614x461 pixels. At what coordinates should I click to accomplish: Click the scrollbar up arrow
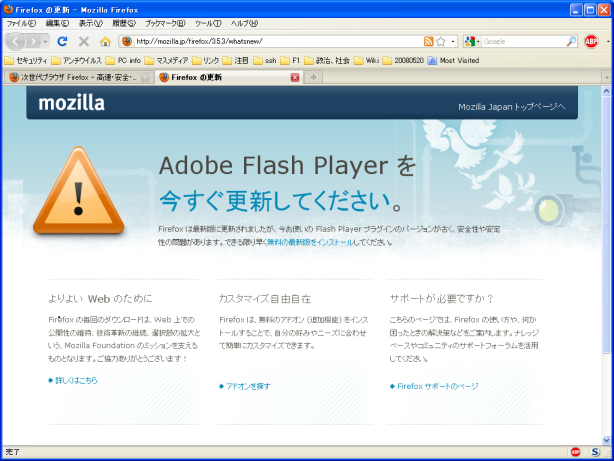pos(607,91)
